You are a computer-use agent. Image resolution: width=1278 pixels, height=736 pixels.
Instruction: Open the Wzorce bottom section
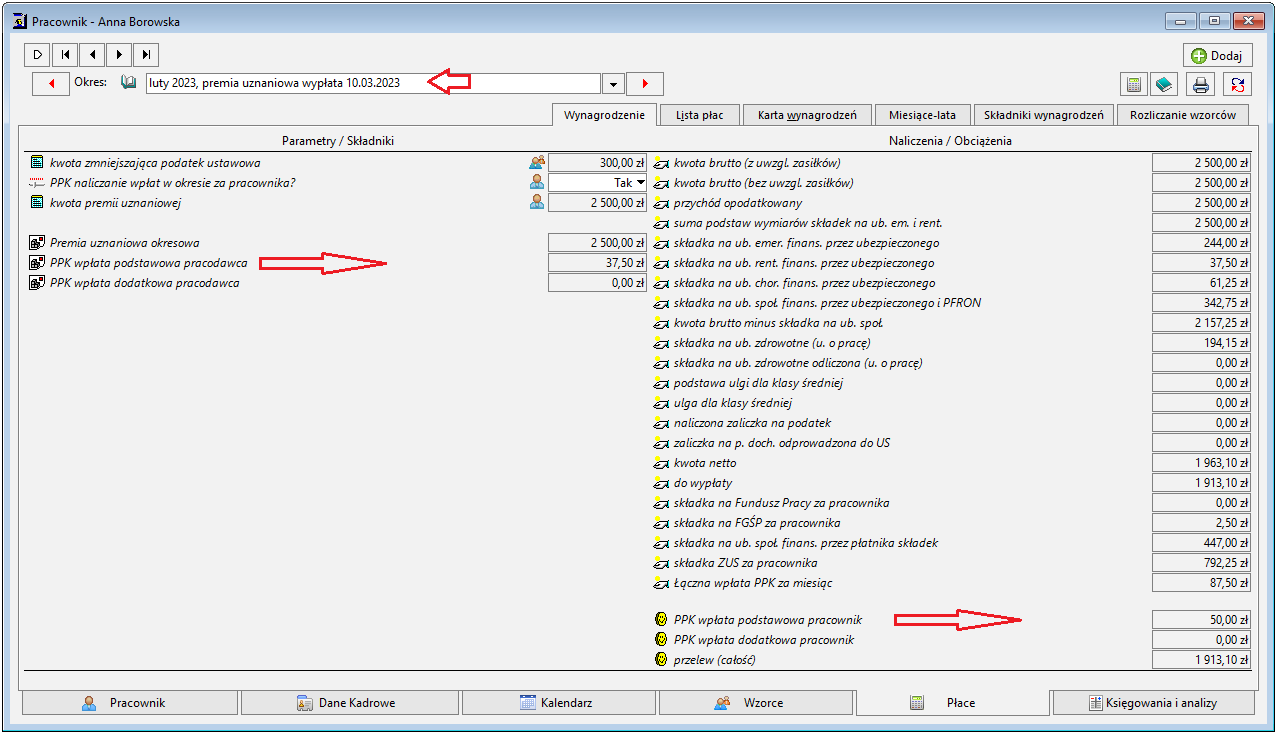pos(756,703)
